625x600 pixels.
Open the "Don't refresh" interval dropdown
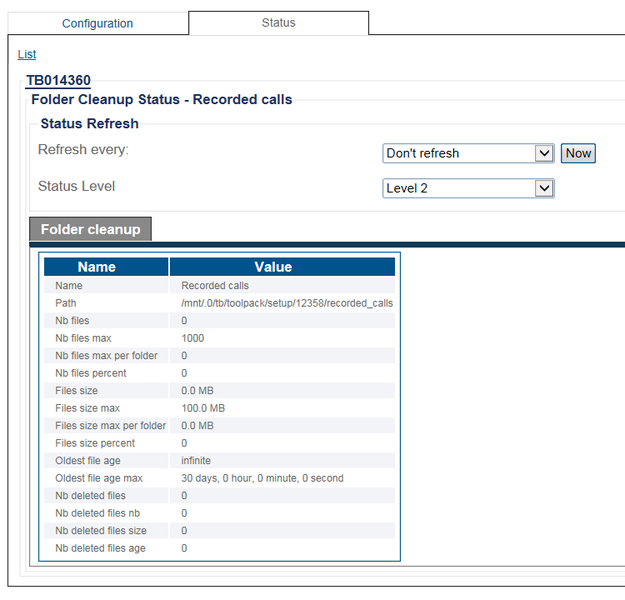[x=468, y=153]
